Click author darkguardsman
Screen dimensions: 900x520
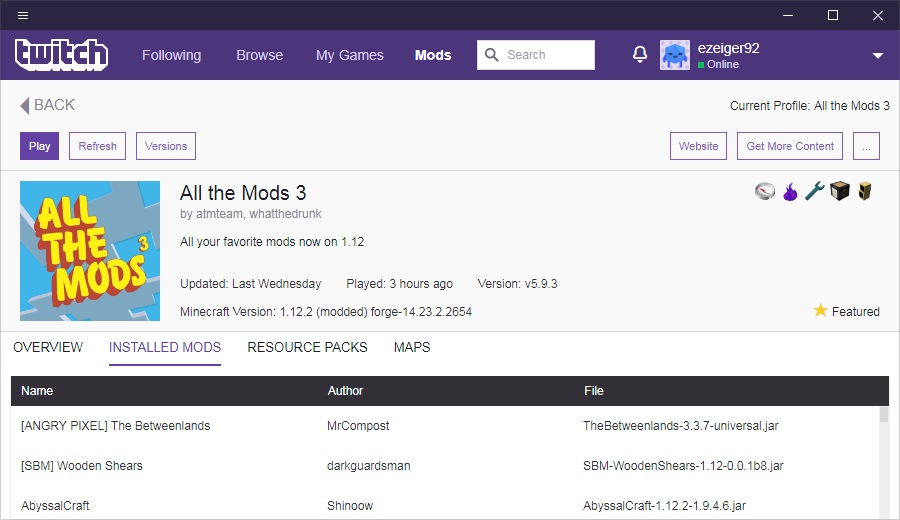point(368,465)
